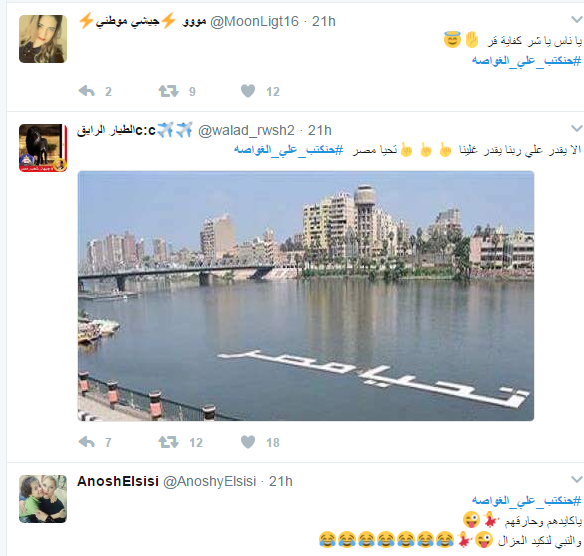This screenshot has height=556, width=584.
Task: Retweet the @MoonLigt16 tweet
Action: [168, 91]
